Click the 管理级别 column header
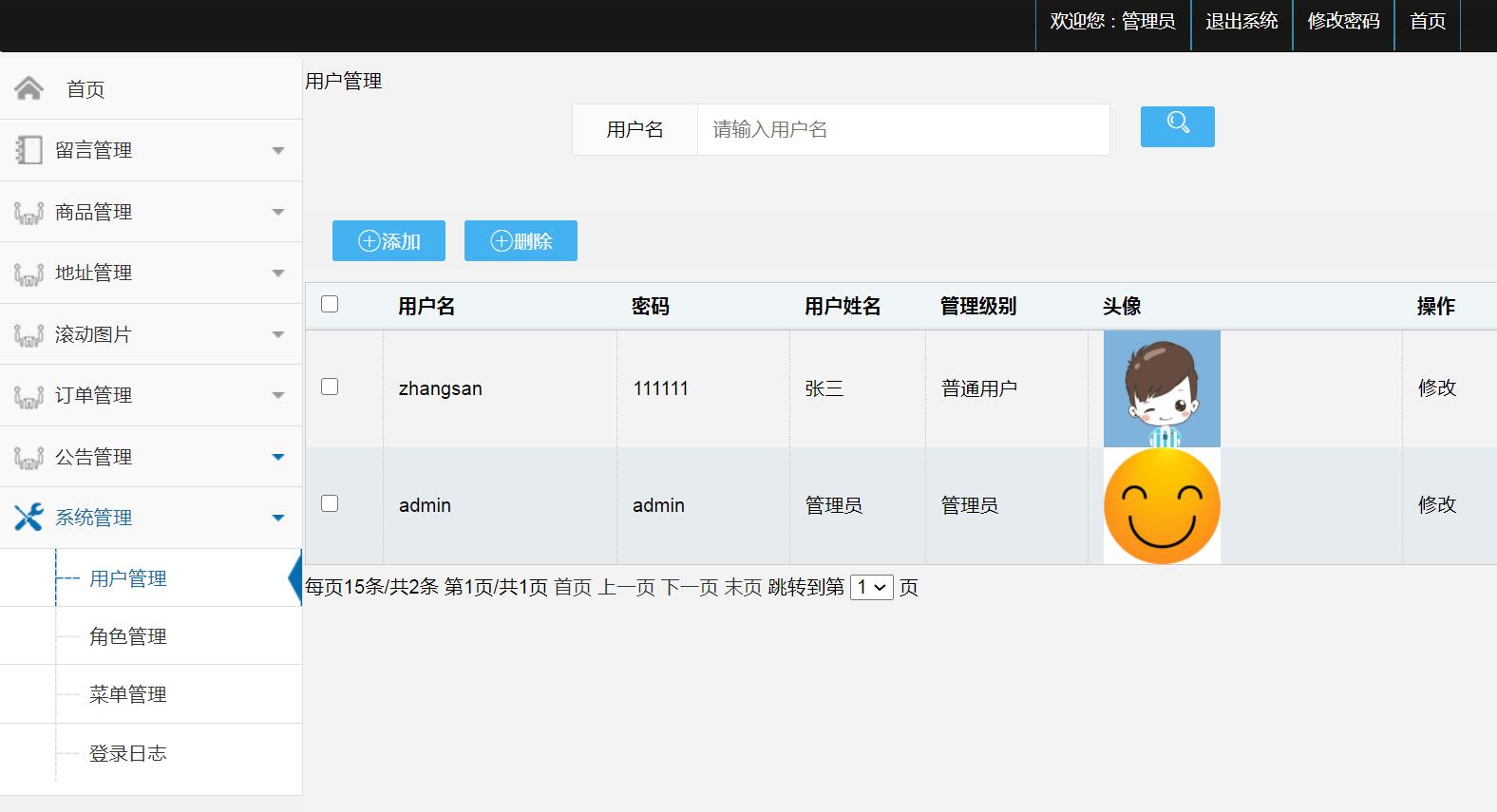This screenshot has height=812, width=1497. [x=978, y=306]
